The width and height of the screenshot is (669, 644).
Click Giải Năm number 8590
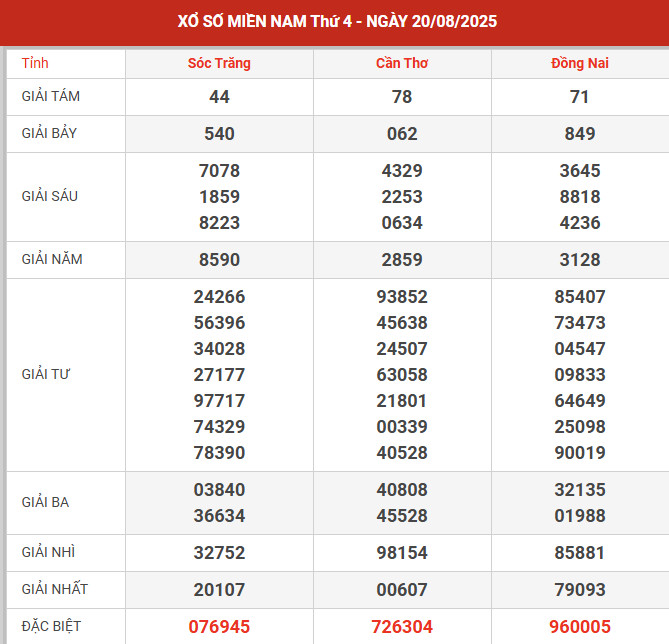click(219, 260)
